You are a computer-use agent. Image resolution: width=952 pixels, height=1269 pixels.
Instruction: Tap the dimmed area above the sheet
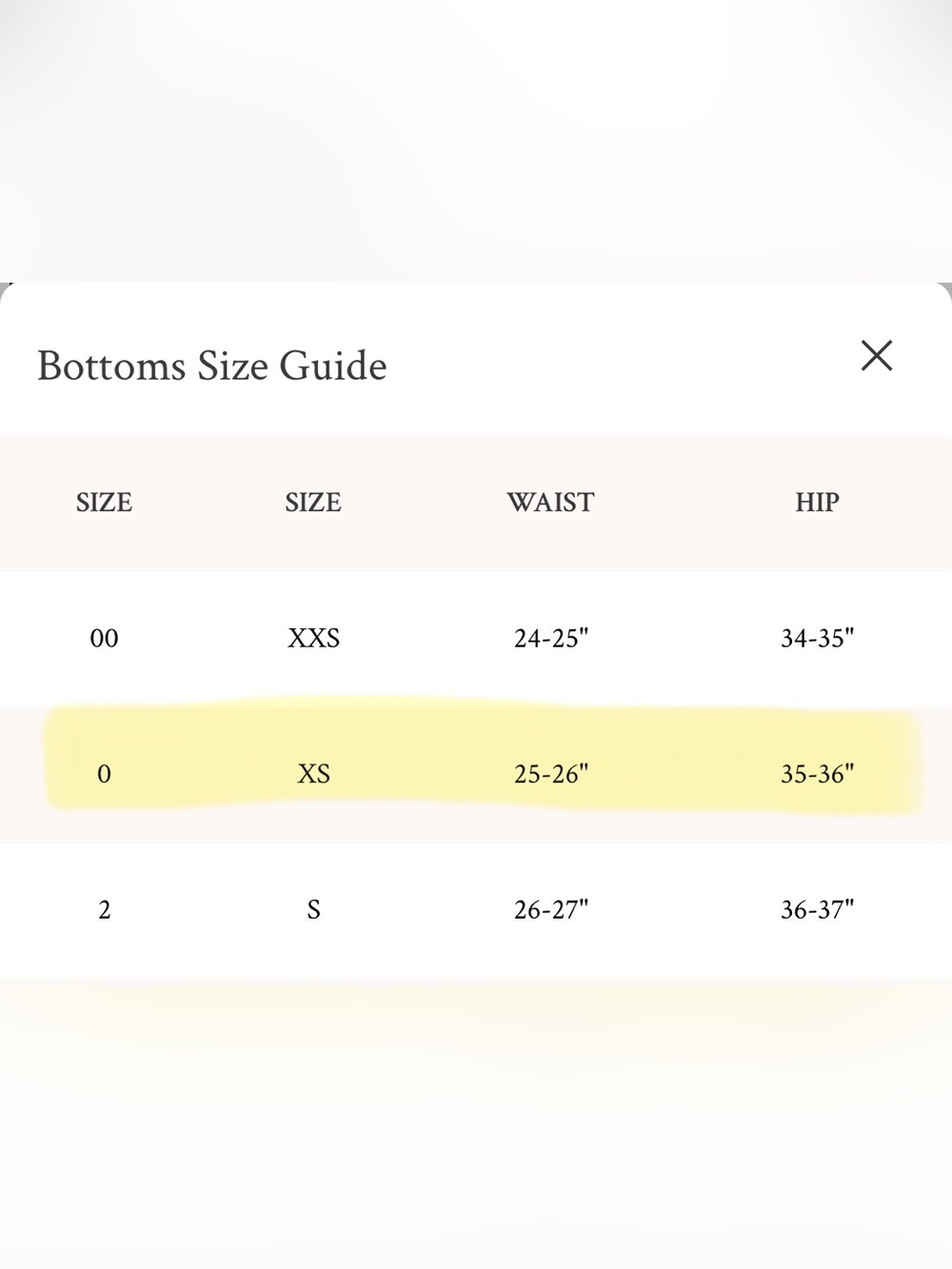(x=476, y=141)
